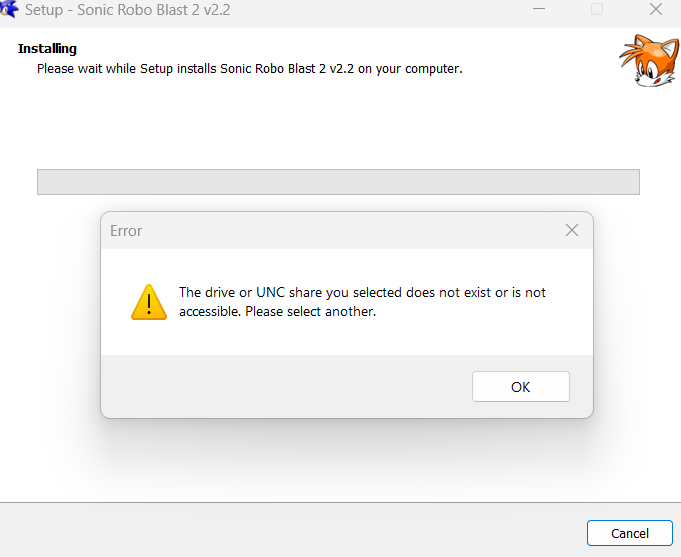Close the Error dialog with its X
The image size is (681, 557).
click(x=572, y=230)
